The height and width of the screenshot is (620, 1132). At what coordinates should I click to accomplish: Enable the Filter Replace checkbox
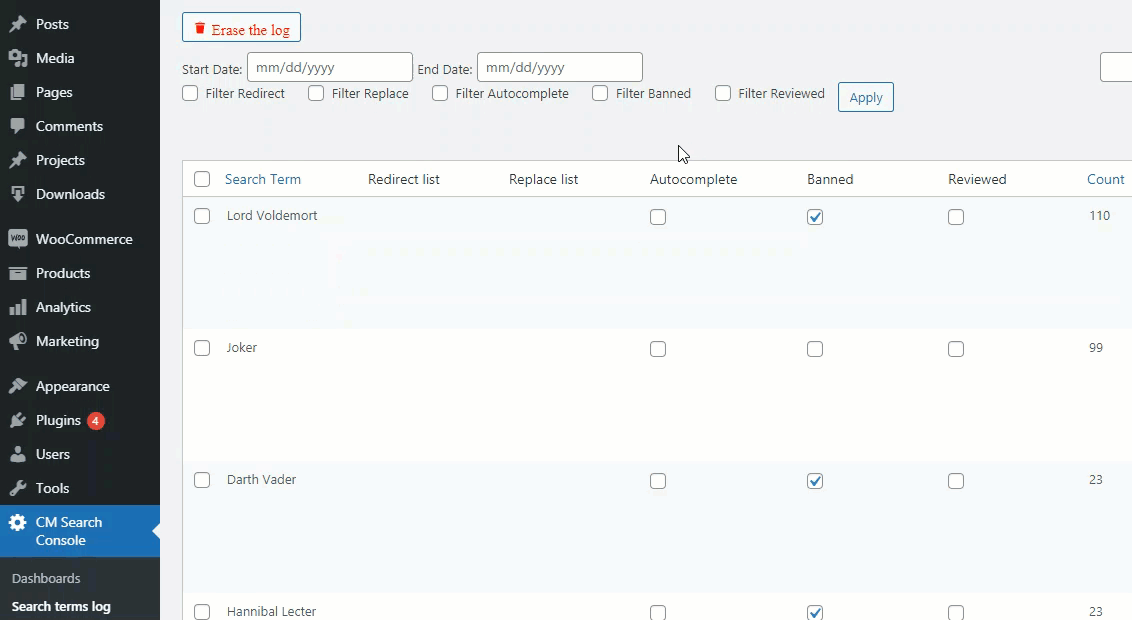(x=316, y=93)
